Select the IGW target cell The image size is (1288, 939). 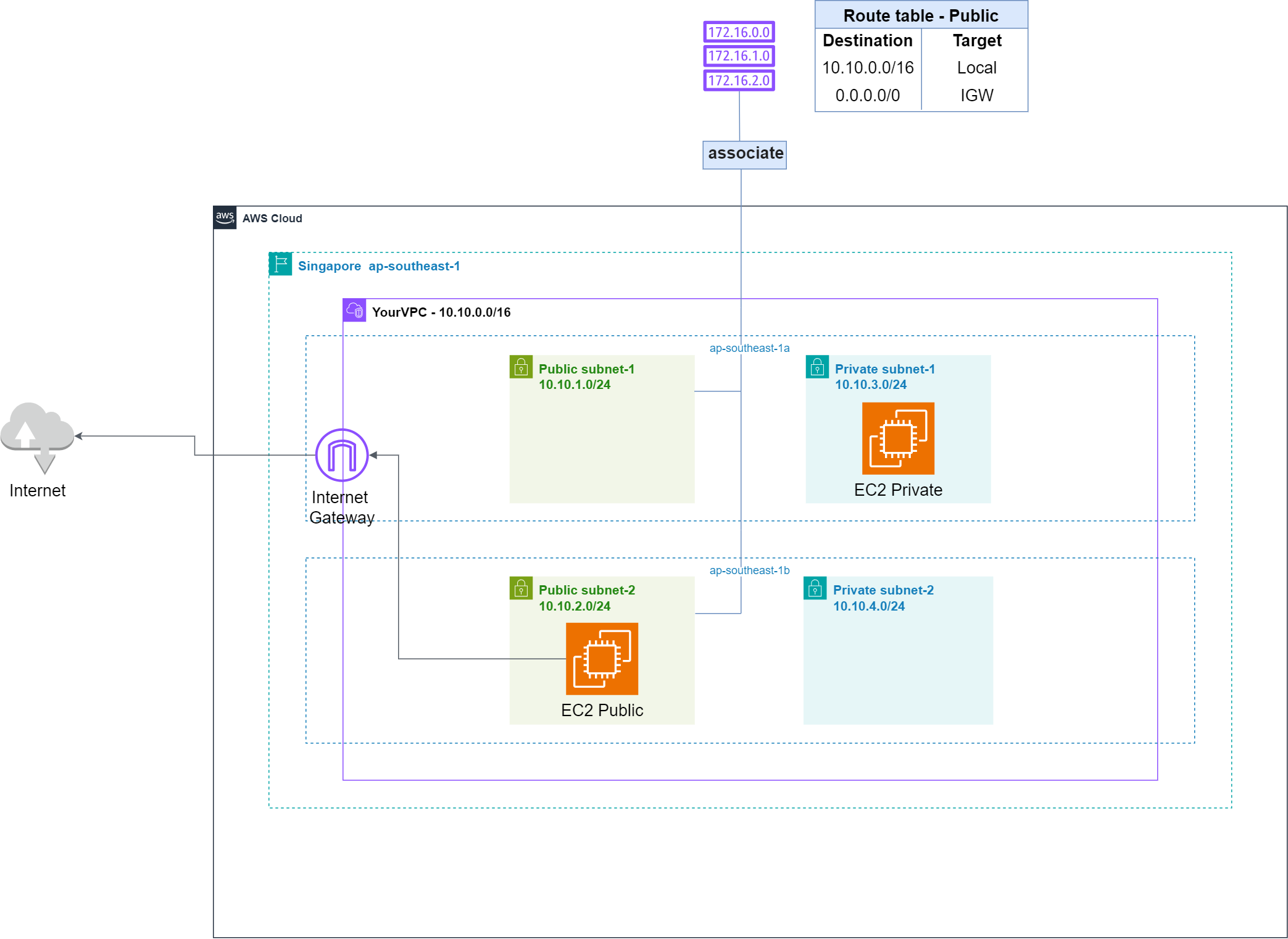point(977,96)
